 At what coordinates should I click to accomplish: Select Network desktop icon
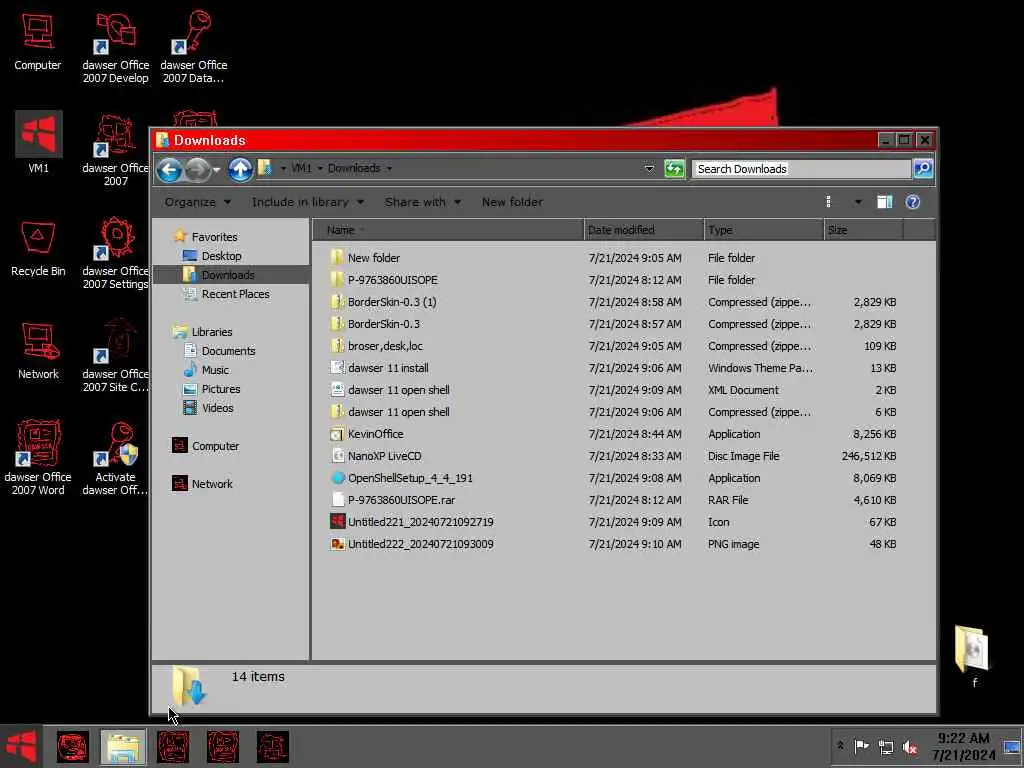coord(38,351)
